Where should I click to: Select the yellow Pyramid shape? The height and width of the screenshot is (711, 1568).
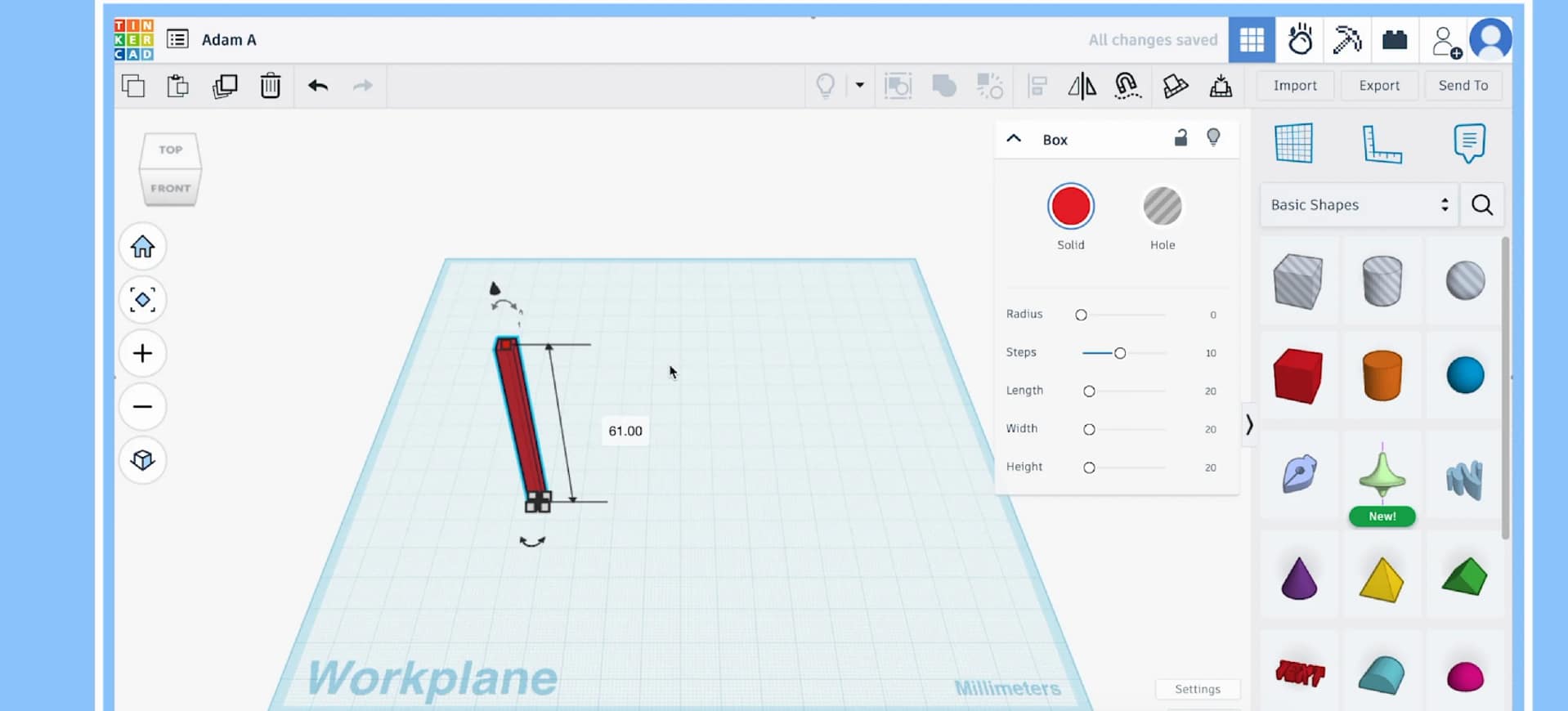click(1382, 579)
